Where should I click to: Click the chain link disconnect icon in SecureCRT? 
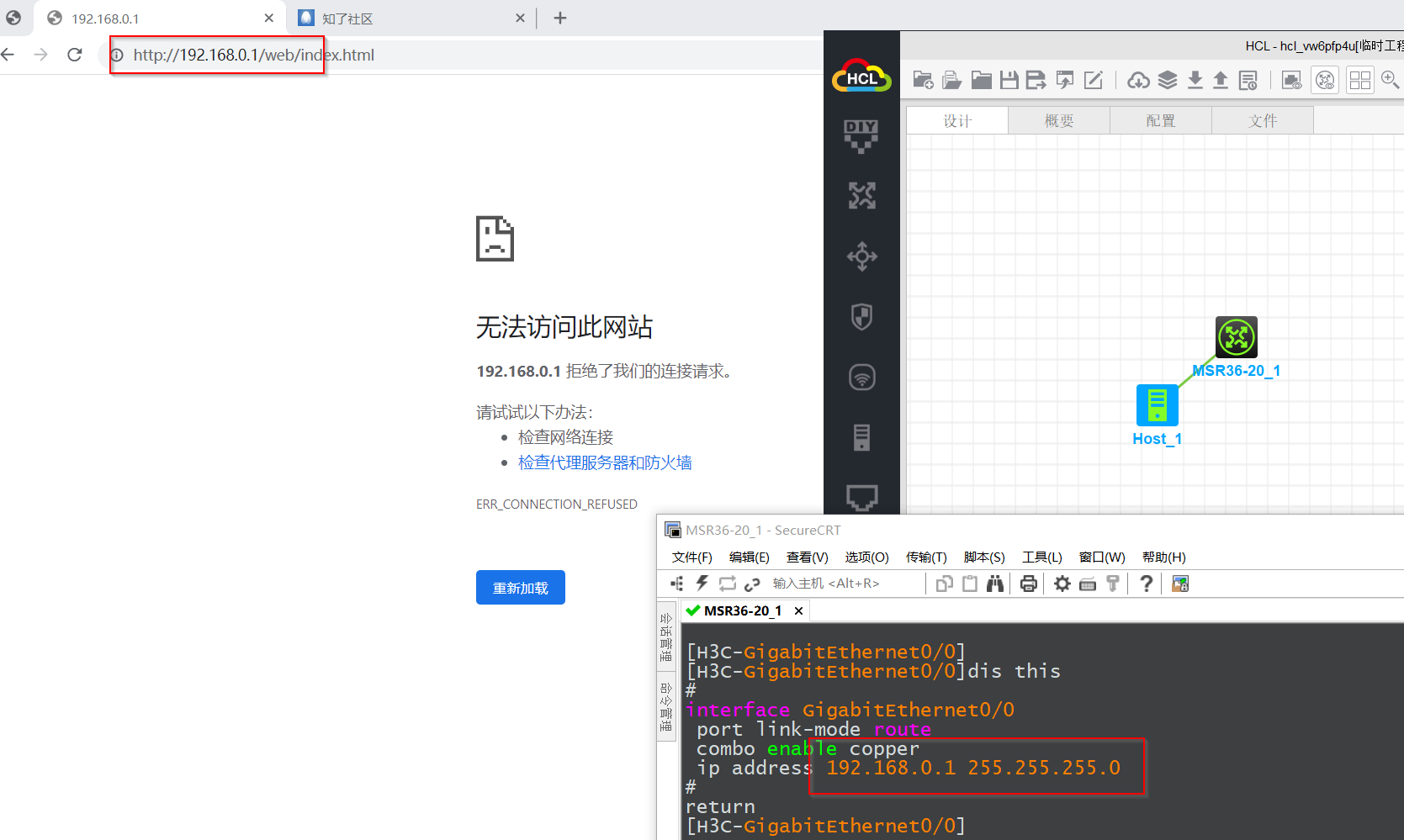(x=752, y=584)
